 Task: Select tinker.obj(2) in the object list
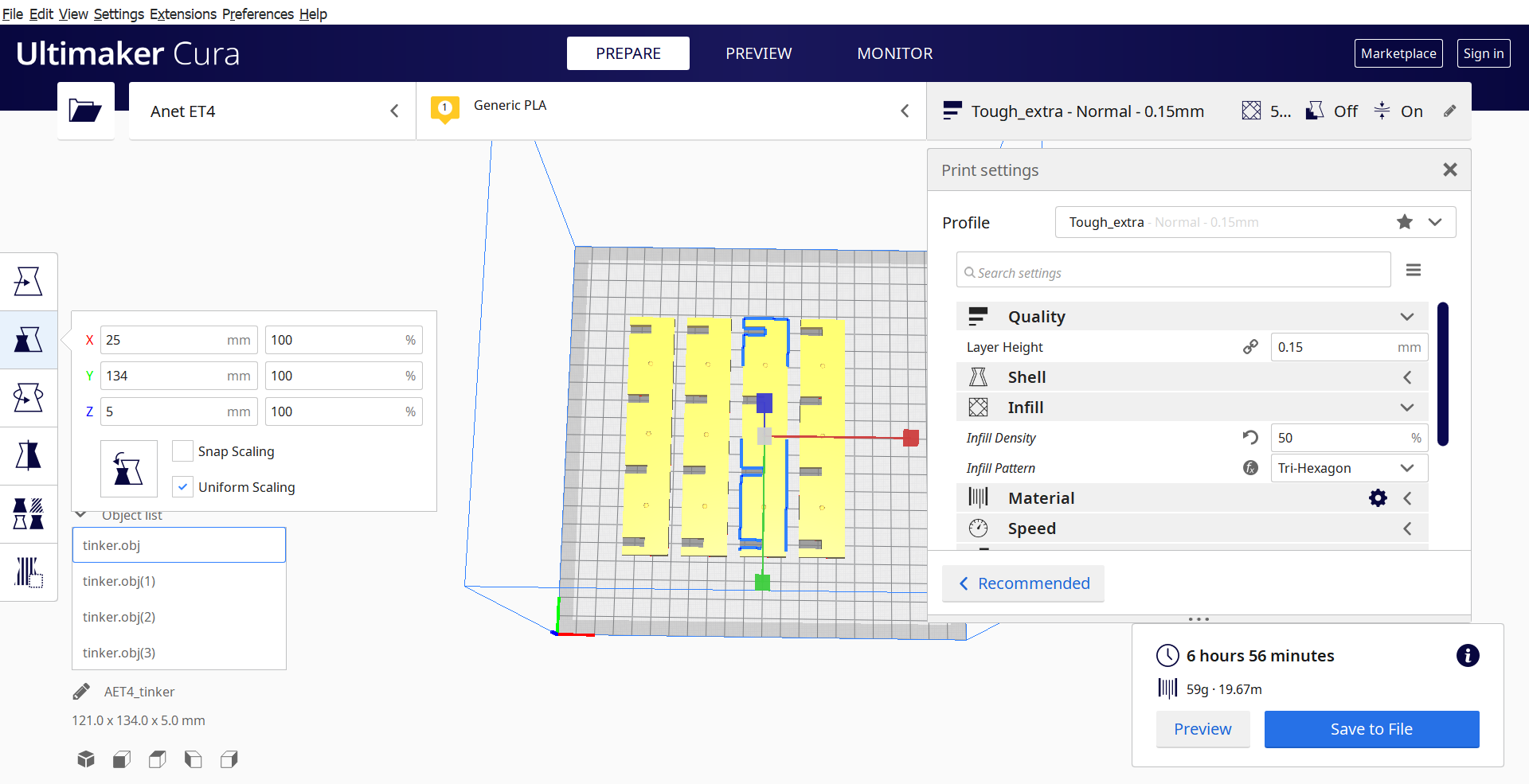[179, 617]
